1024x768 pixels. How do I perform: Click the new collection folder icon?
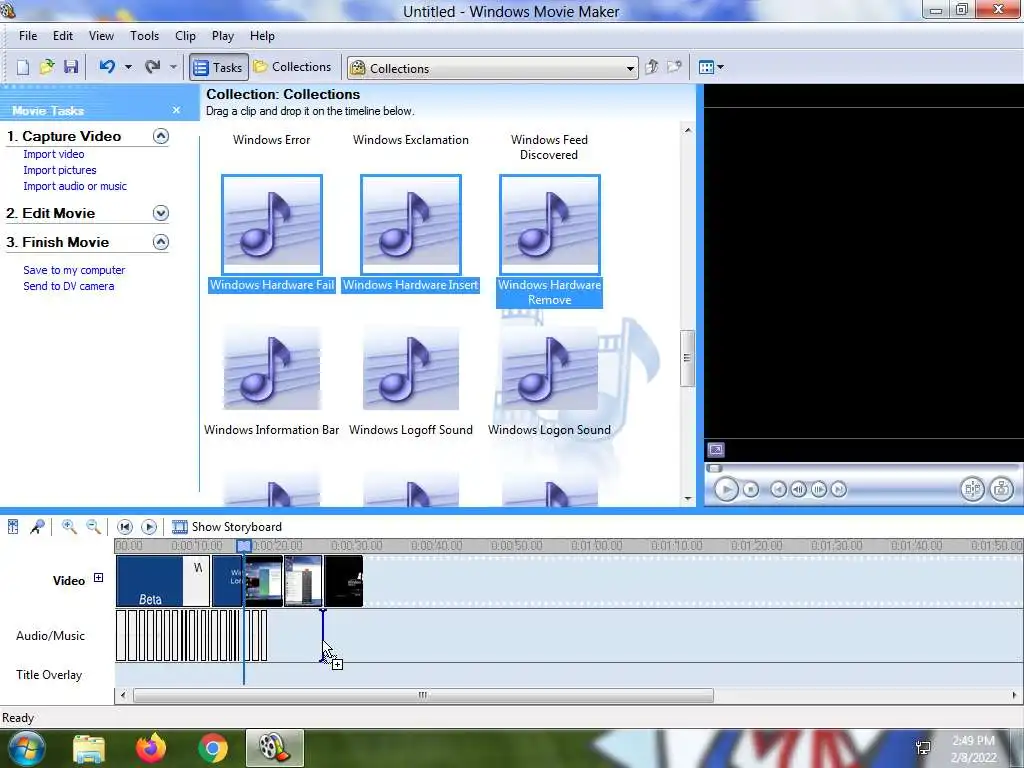(674, 67)
